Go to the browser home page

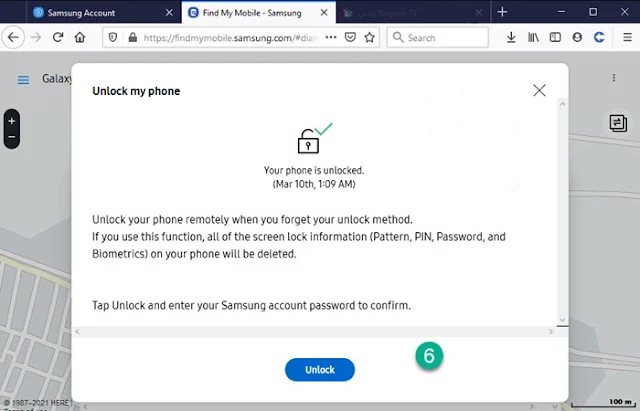click(80, 37)
